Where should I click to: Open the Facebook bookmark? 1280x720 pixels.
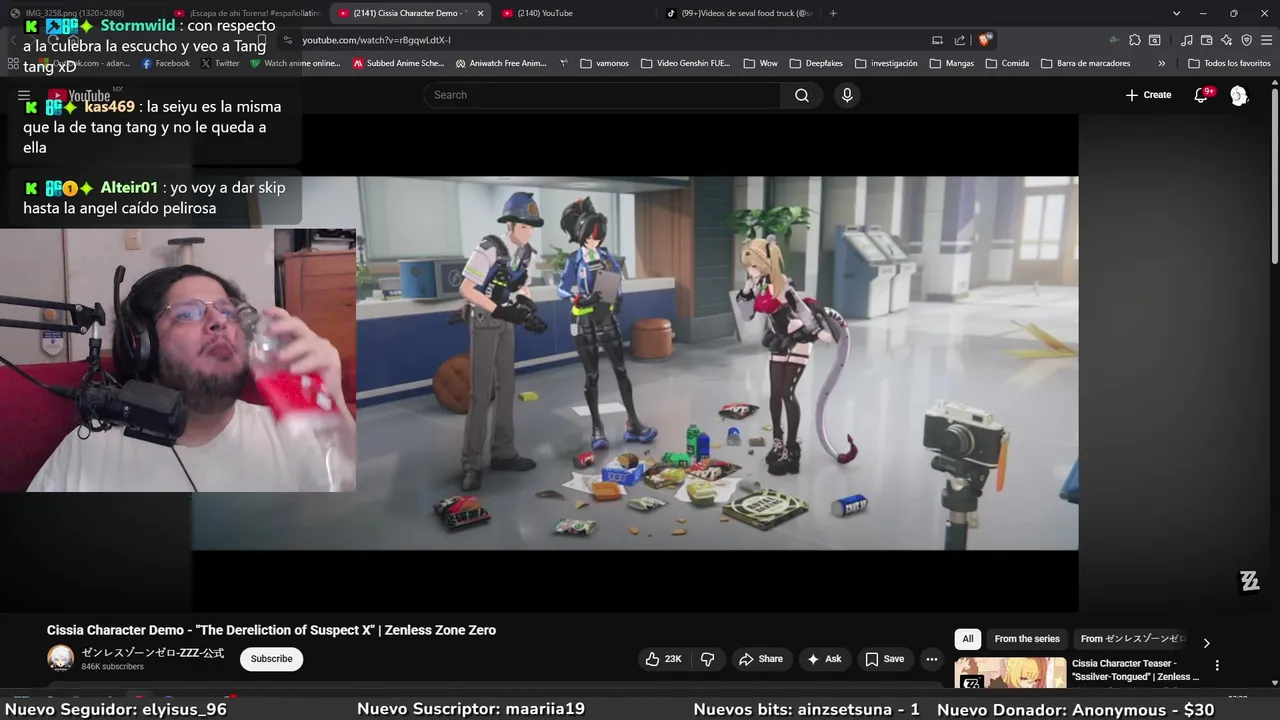166,63
